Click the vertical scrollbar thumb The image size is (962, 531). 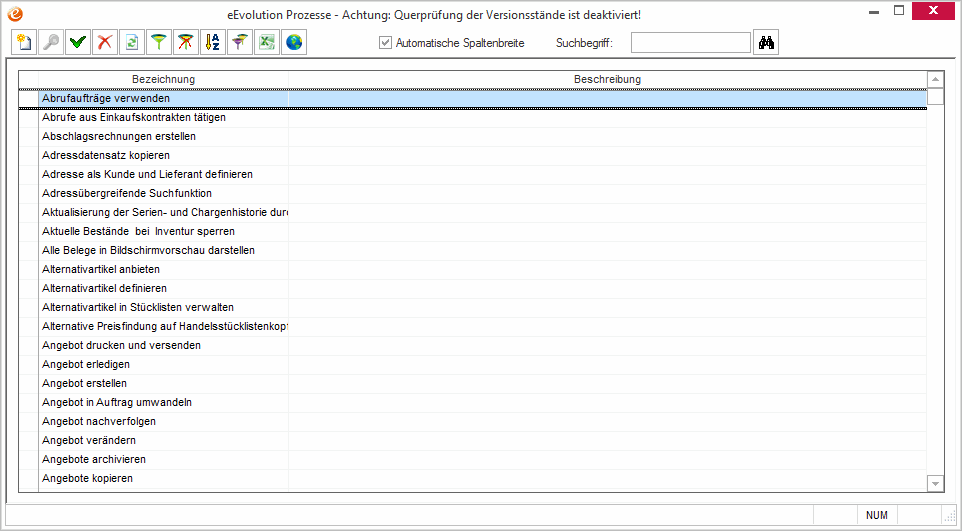(x=935, y=97)
